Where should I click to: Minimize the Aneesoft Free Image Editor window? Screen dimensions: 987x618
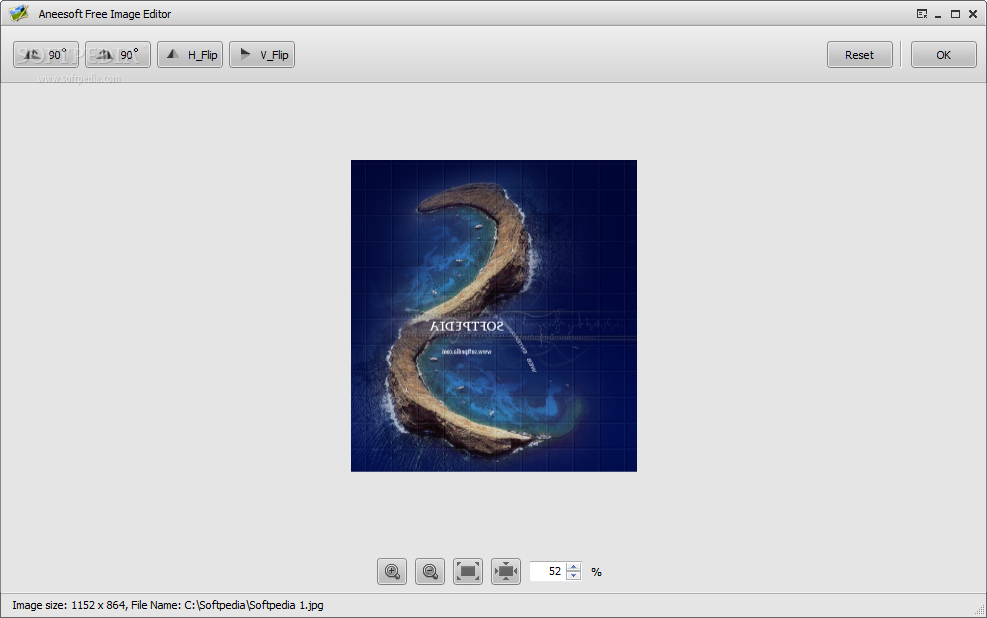click(x=938, y=15)
